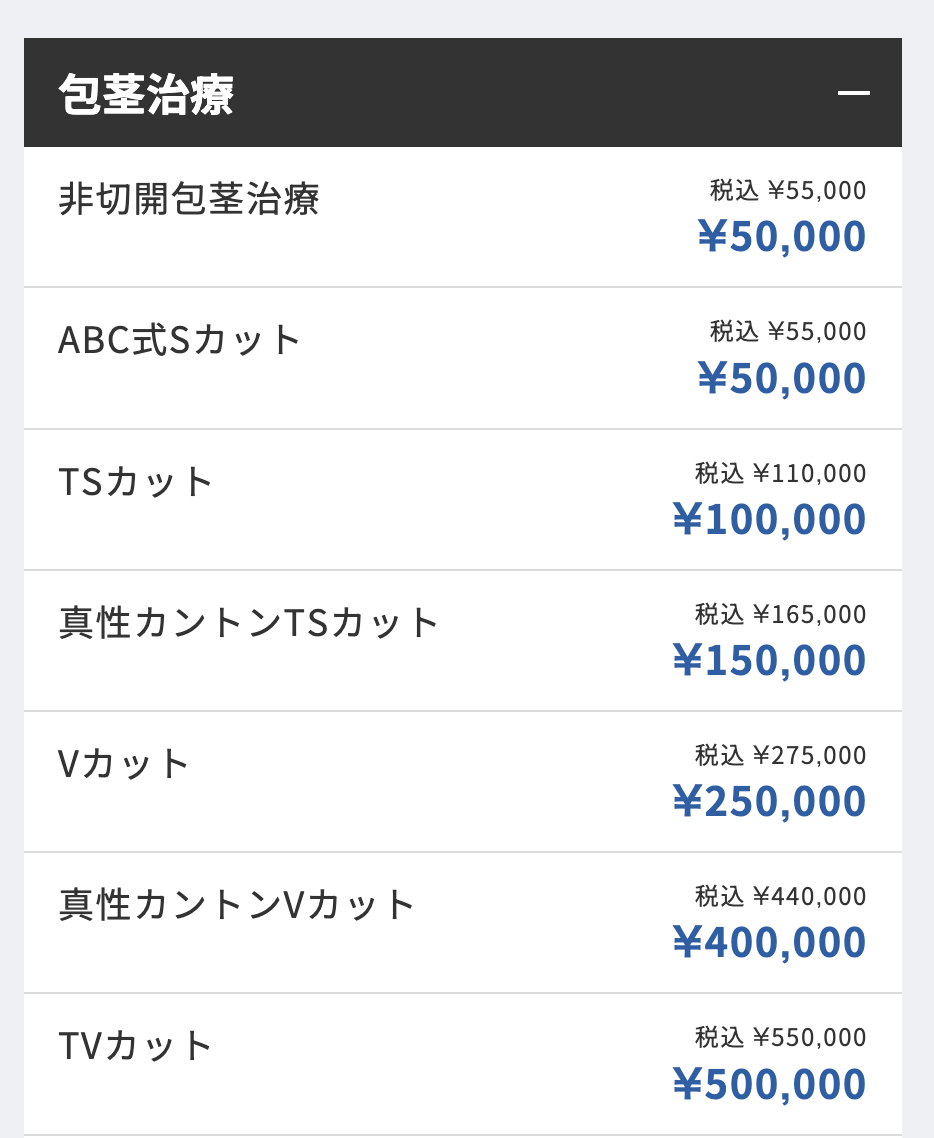Screen dimensions: 934x1138
Task: Click the 税込 ¥165,000 tax-included label
Action: pos(780,614)
